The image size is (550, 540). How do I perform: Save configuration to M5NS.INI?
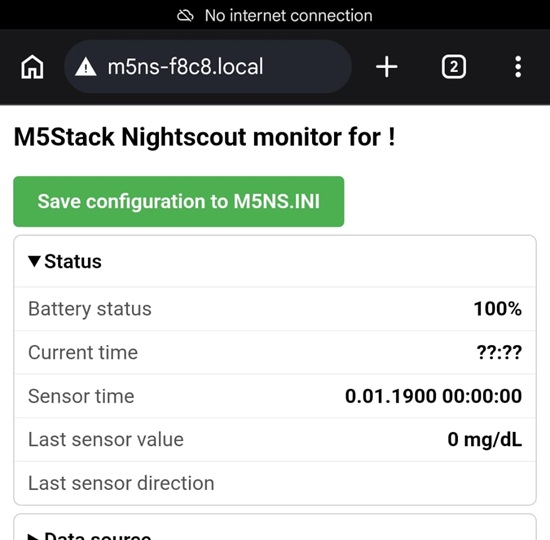coord(179,201)
